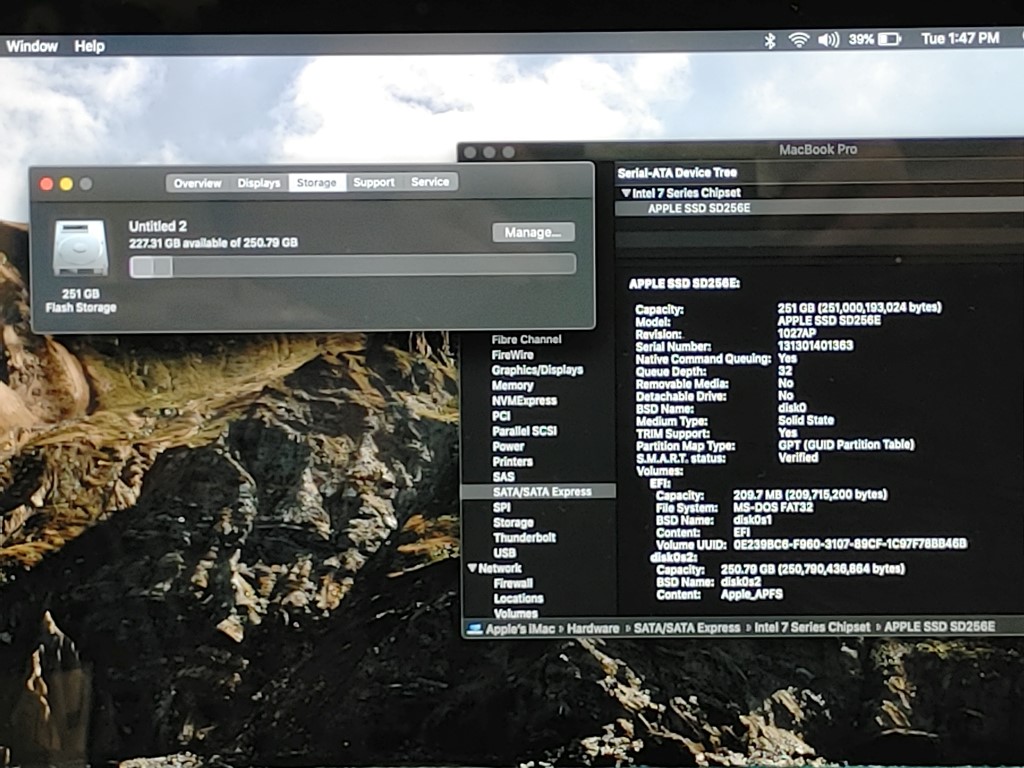The width and height of the screenshot is (1024, 768).
Task: Select FireWire in the sidebar
Action: (513, 355)
